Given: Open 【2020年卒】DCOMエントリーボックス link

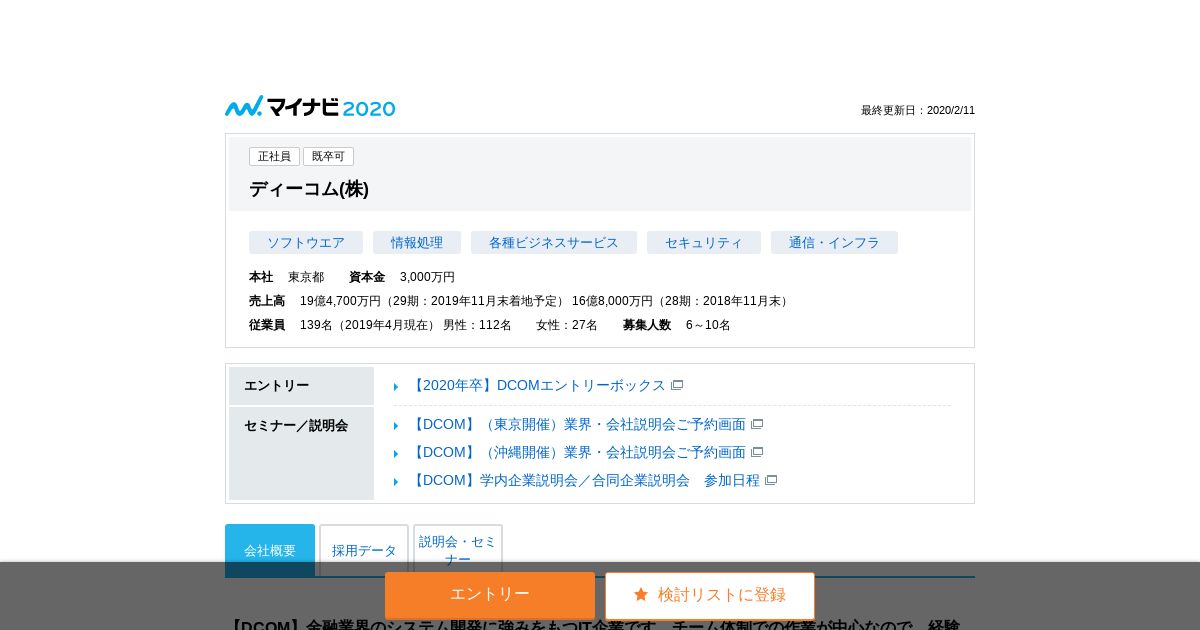Looking at the screenshot, I should point(537,385).
